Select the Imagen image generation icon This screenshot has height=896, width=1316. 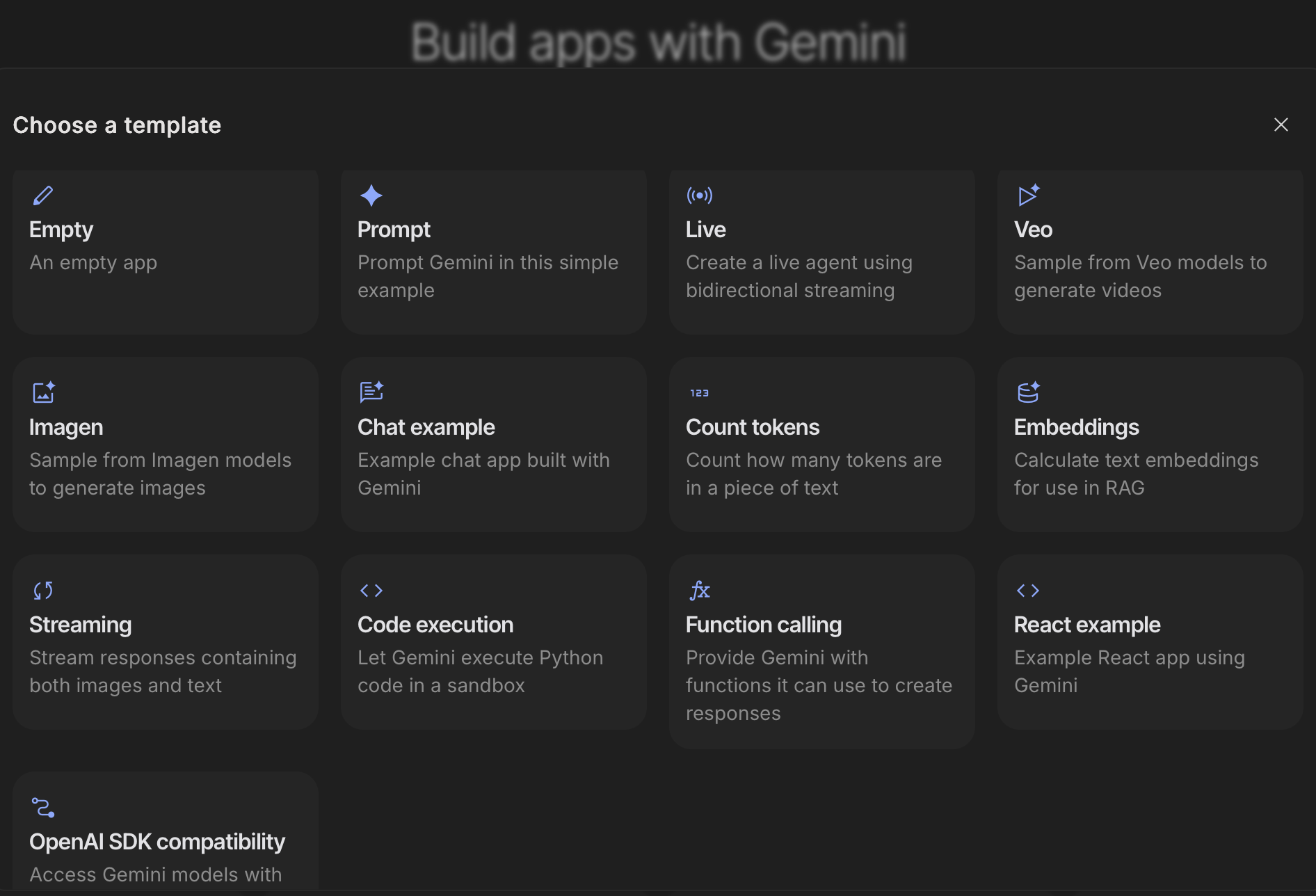click(x=42, y=392)
